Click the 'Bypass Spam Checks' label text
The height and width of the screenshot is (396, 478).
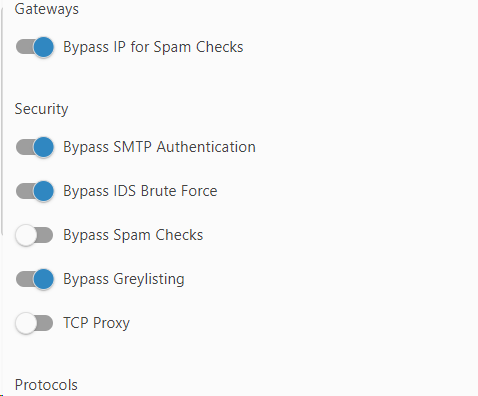click(133, 235)
